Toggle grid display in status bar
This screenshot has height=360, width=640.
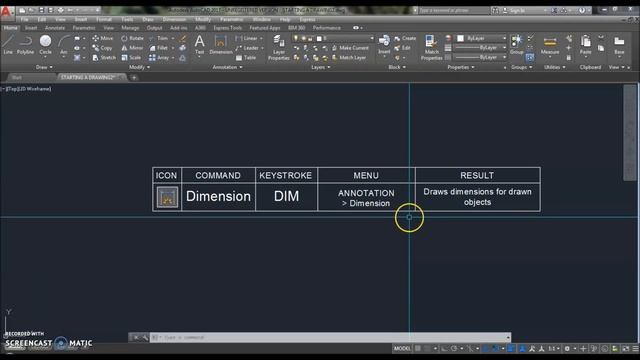[x=418, y=348]
